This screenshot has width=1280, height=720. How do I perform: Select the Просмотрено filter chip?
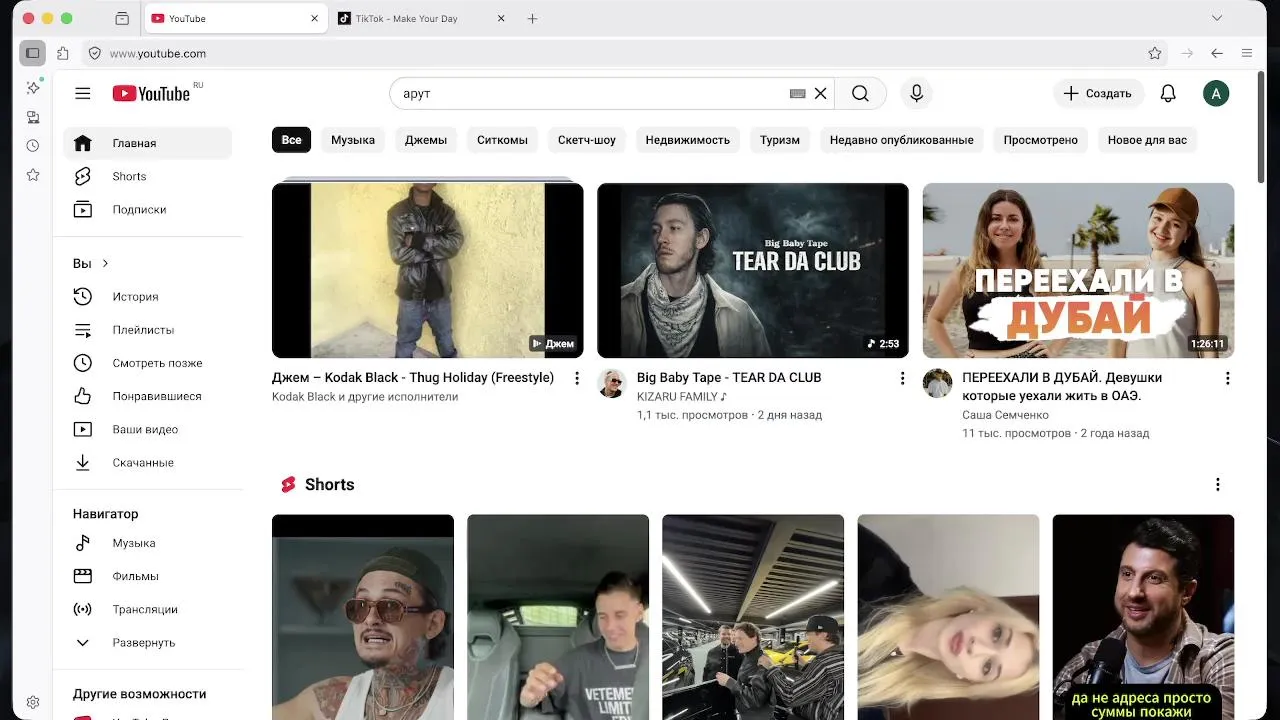[1041, 140]
